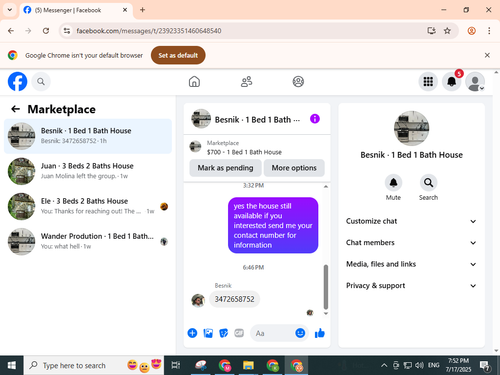
Task: View site information icon in address bar
Action: 67,31
